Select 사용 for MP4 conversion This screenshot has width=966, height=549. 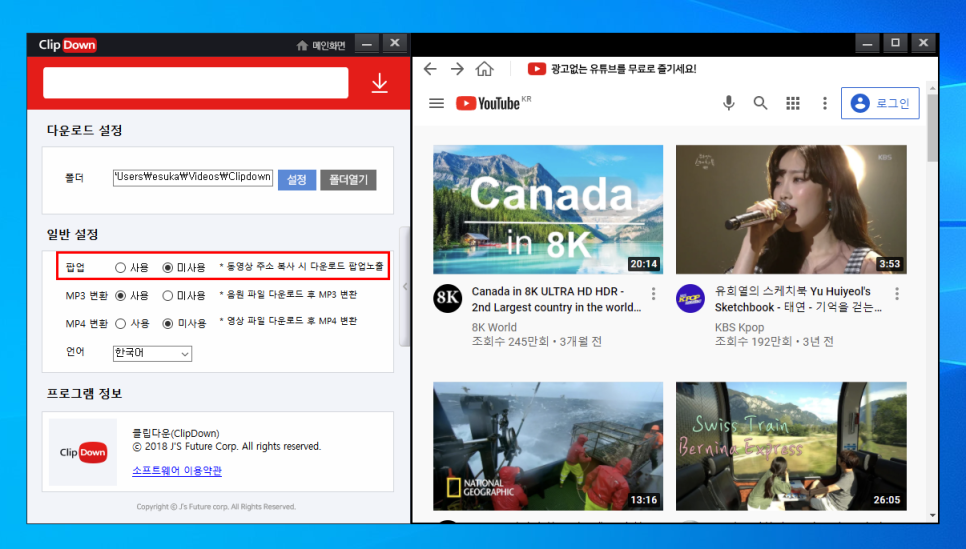coord(121,323)
